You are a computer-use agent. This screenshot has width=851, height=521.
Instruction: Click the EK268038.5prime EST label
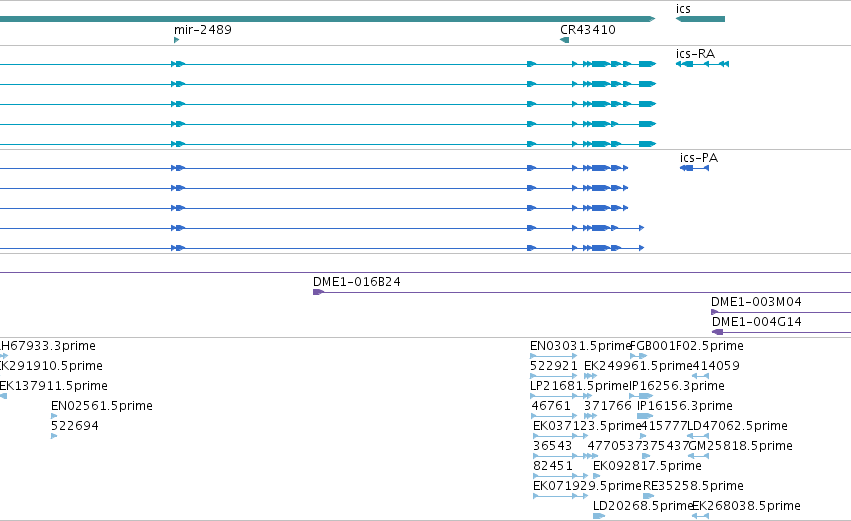[x=746, y=506]
